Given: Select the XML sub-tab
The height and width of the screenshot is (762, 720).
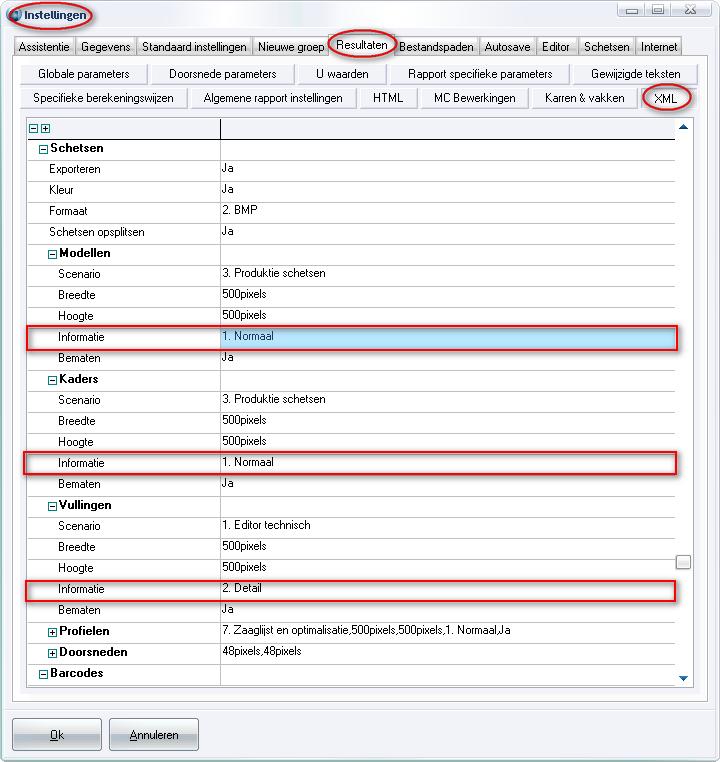Looking at the screenshot, I should pyautogui.click(x=665, y=98).
